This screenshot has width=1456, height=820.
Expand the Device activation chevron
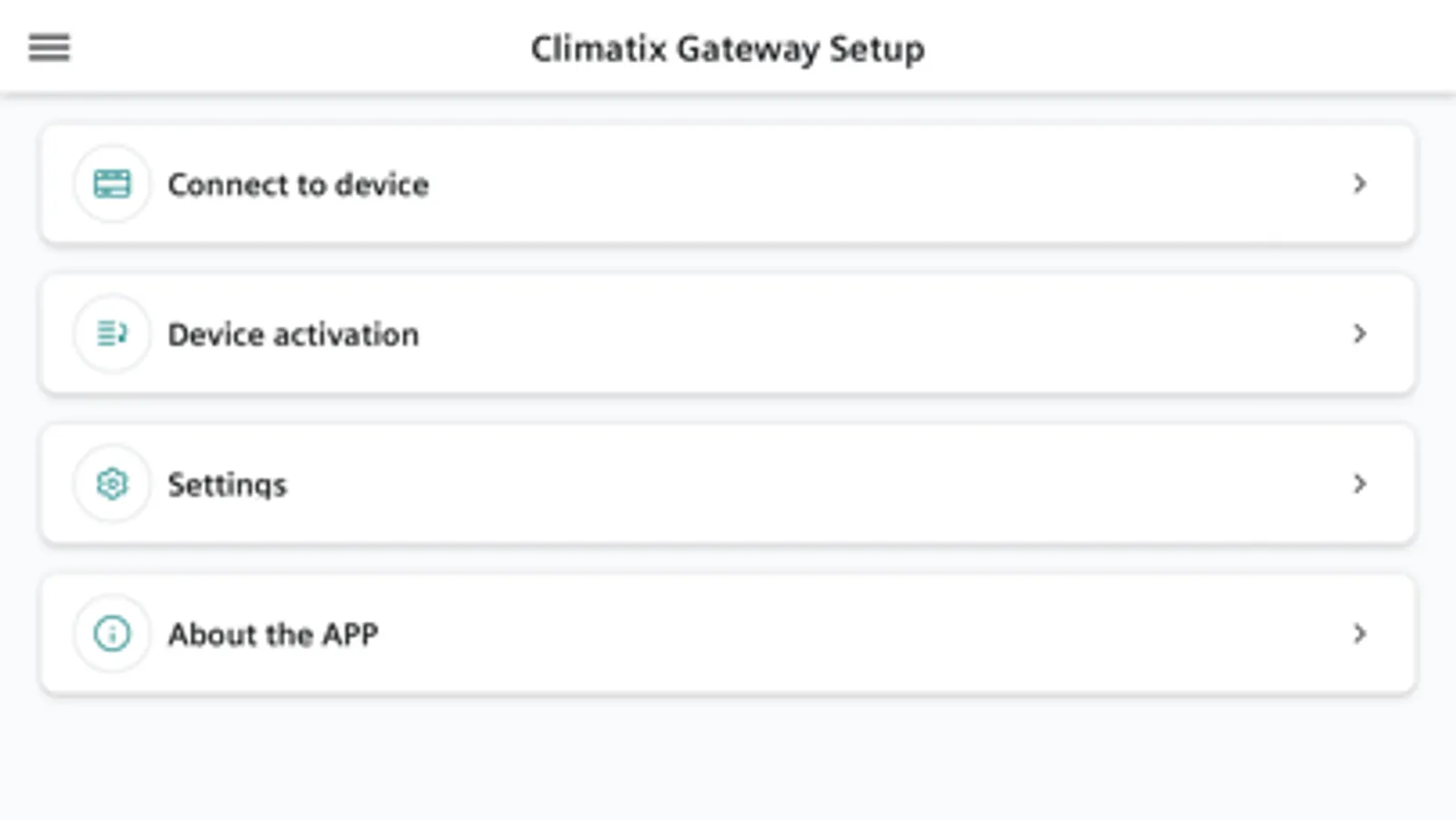pos(1359,334)
